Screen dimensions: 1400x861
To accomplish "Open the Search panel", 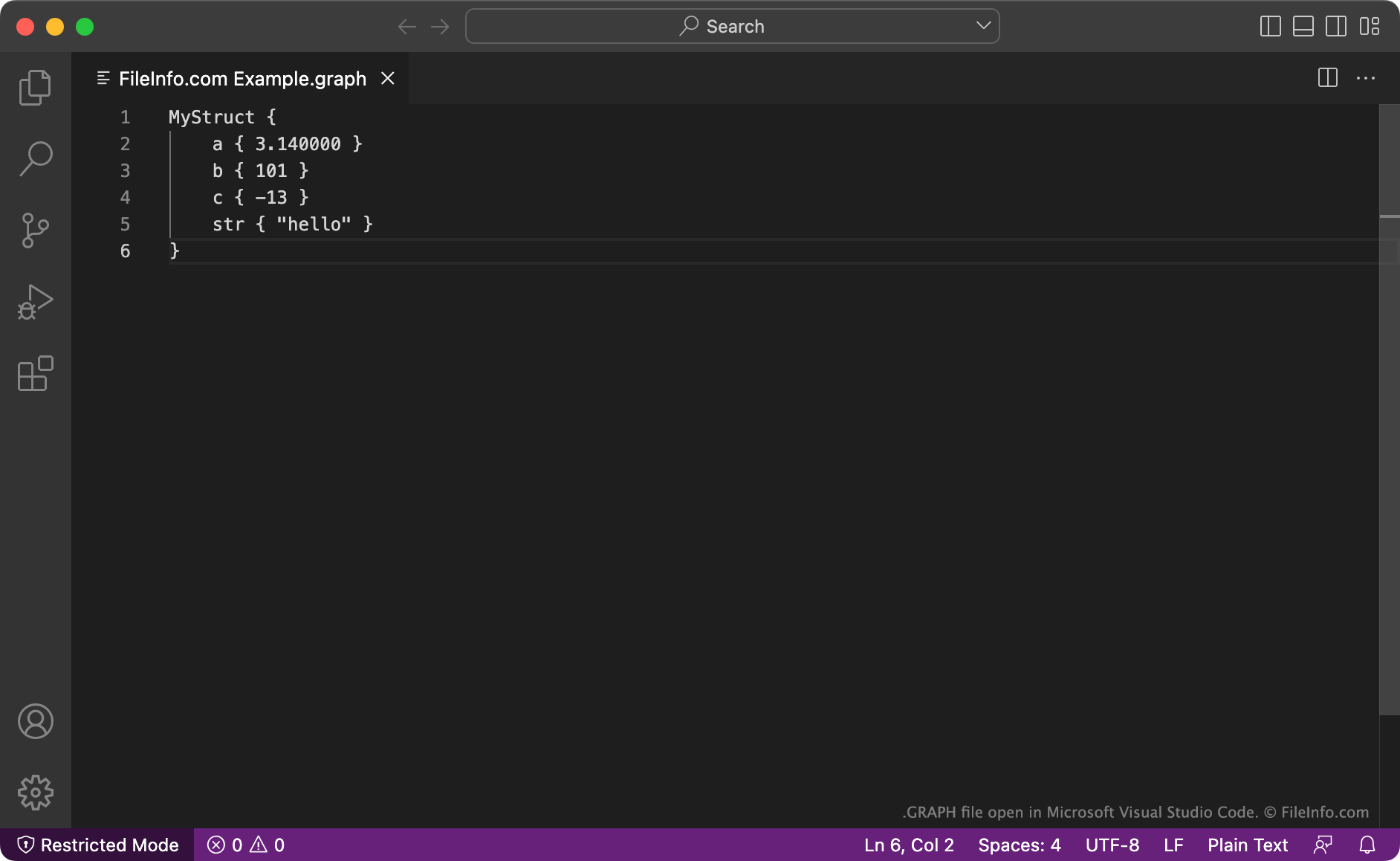I will [x=35, y=158].
